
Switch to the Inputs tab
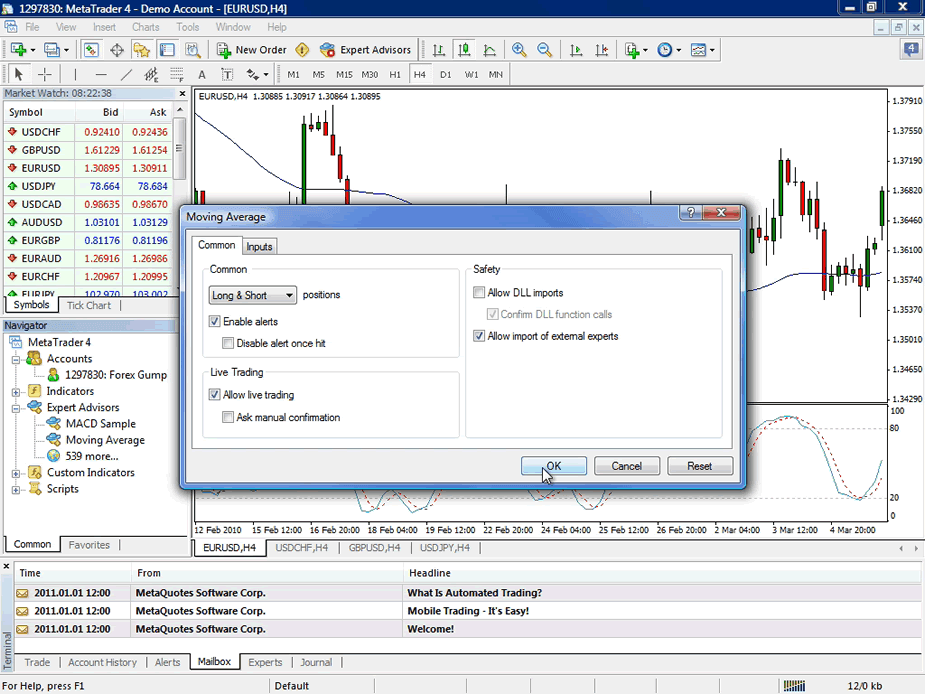[259, 247]
